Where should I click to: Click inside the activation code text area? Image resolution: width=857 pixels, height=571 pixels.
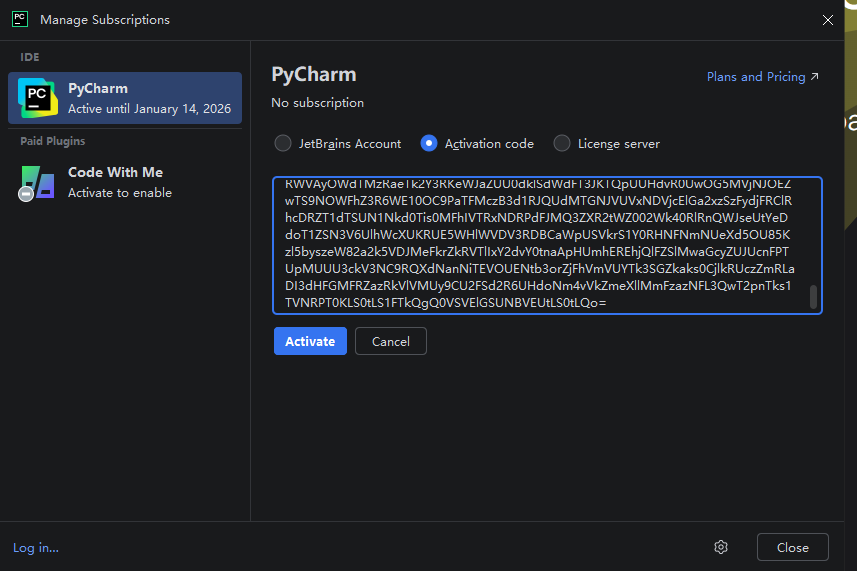(547, 245)
